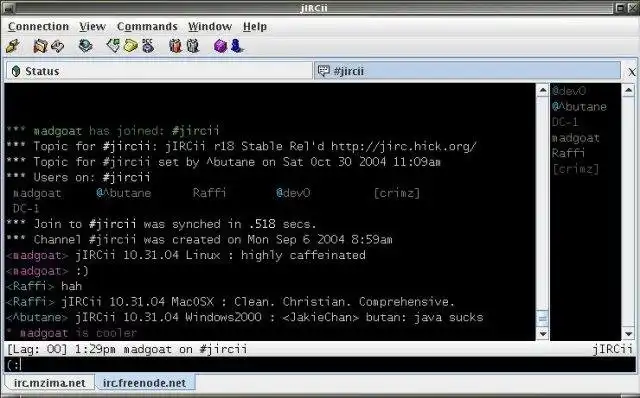Image resolution: width=640 pixels, height=398 pixels.
Task: Click chat scrollbar up arrow
Action: coord(542,90)
